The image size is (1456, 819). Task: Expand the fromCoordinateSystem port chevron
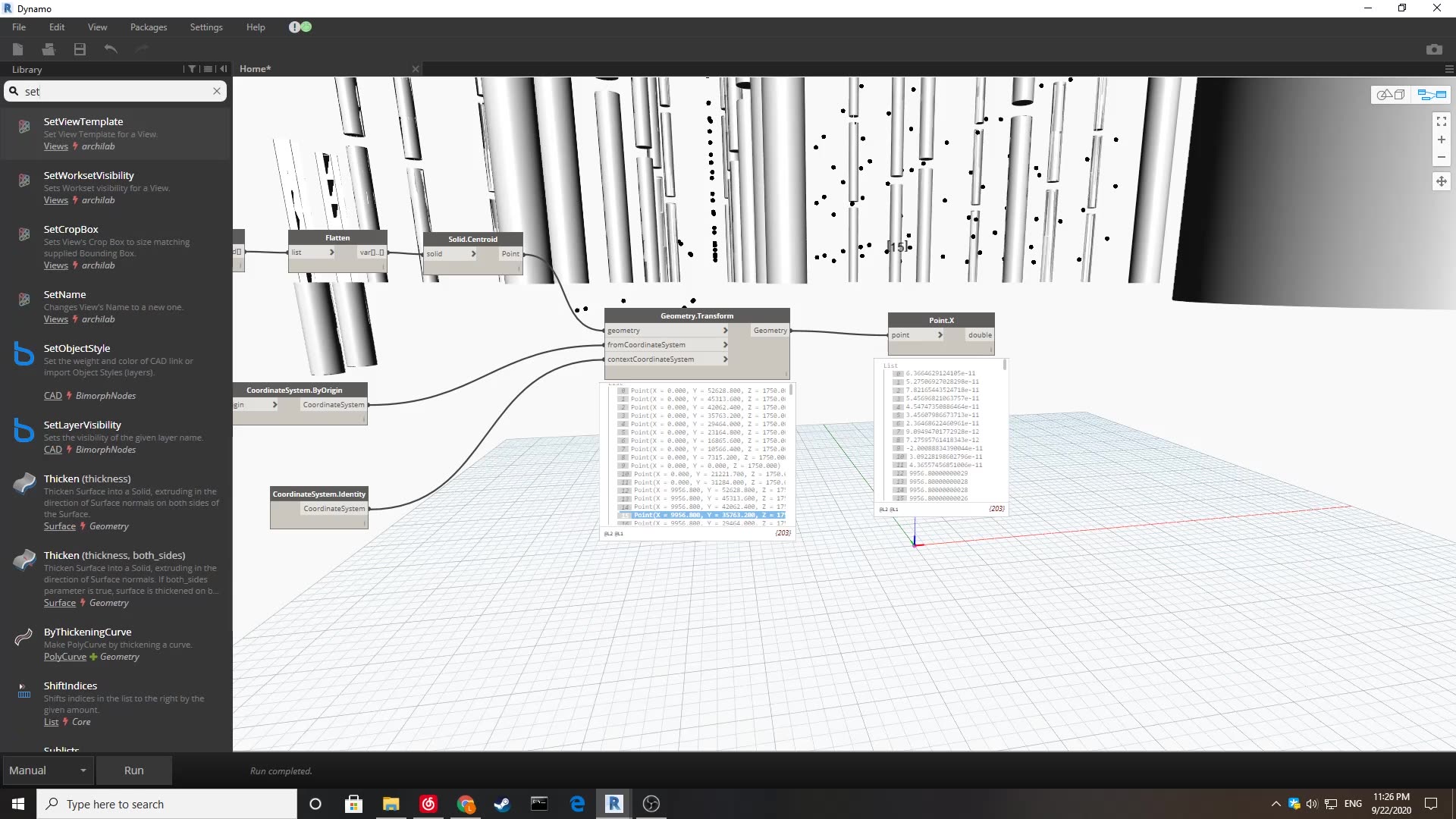click(x=725, y=345)
